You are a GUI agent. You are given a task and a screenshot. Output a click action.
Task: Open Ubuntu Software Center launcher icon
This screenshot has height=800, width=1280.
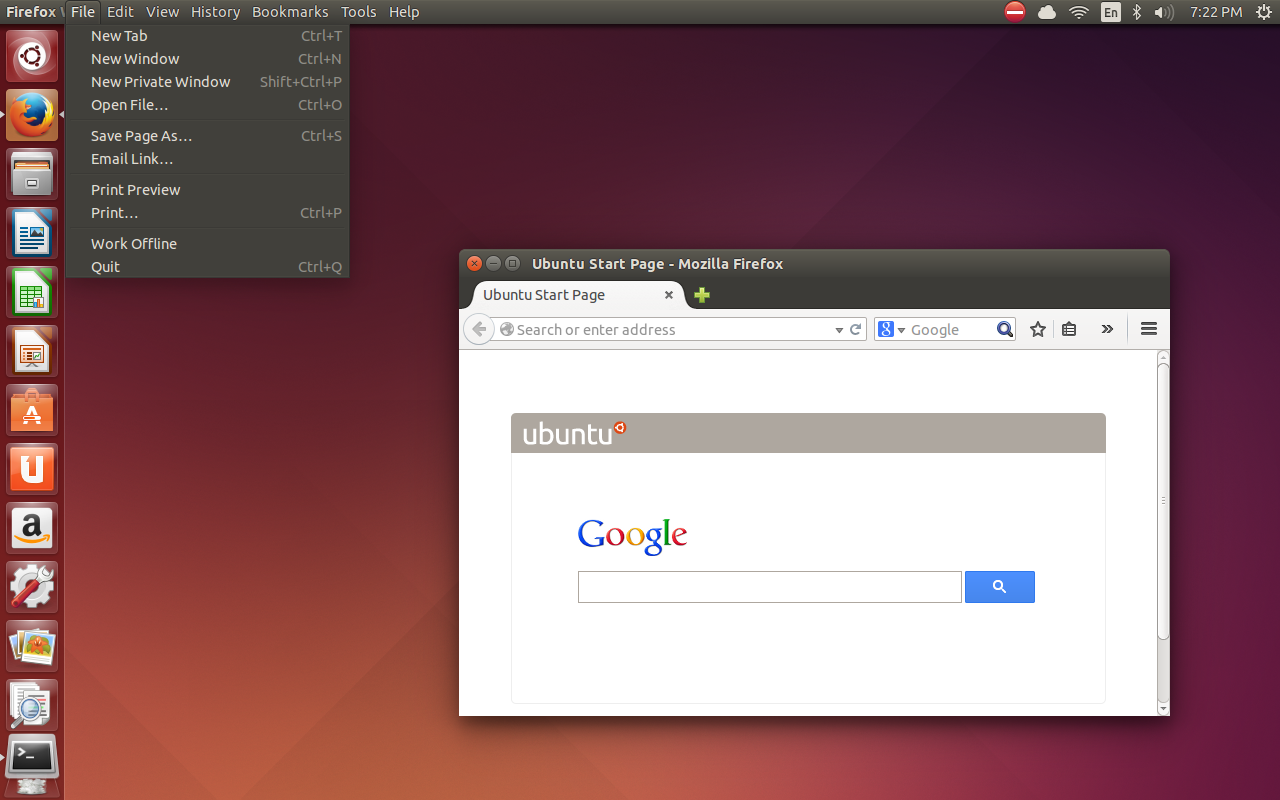(x=32, y=410)
